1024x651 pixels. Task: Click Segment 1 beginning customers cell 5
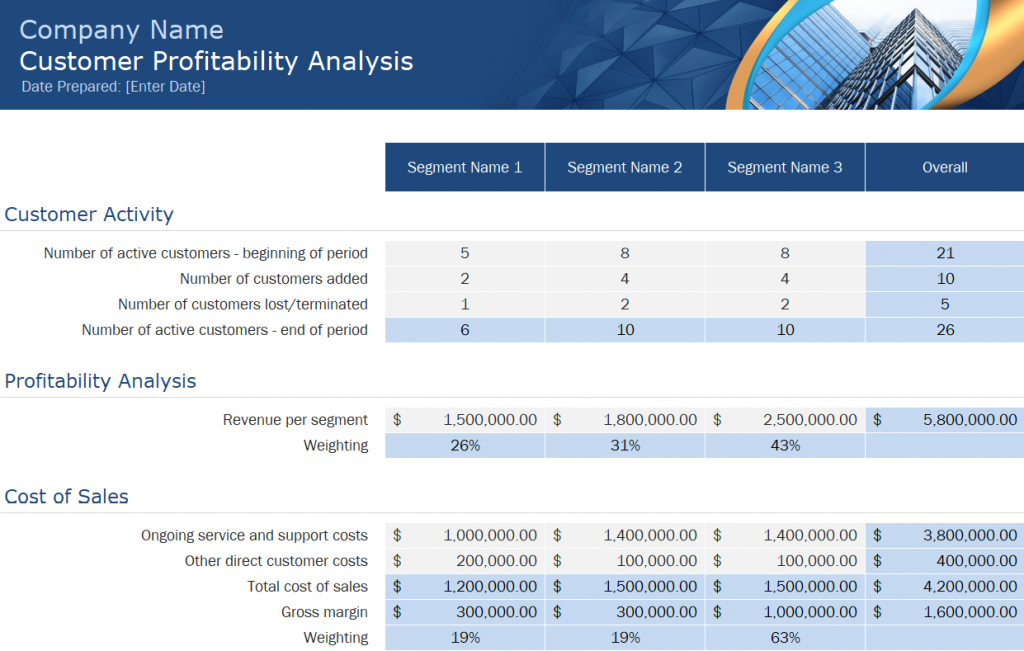click(465, 253)
